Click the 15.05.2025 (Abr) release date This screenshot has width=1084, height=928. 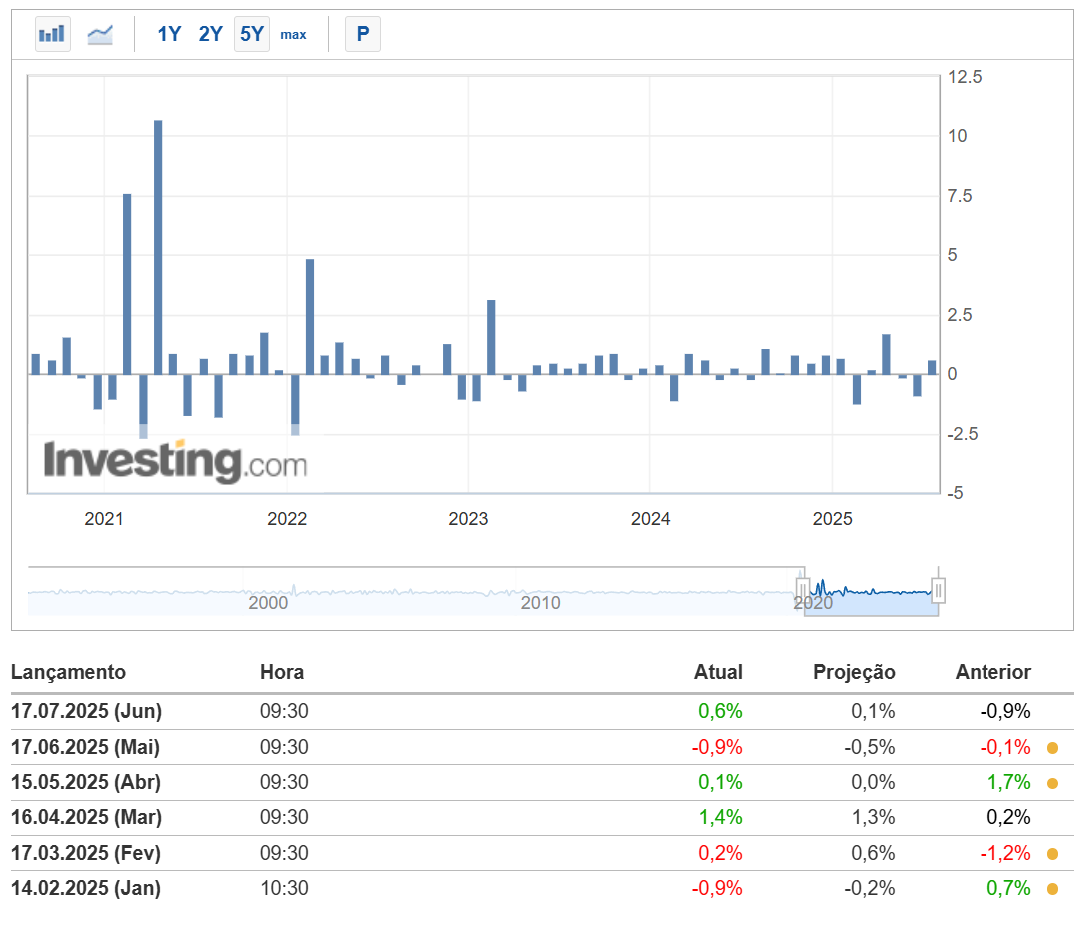pos(86,782)
